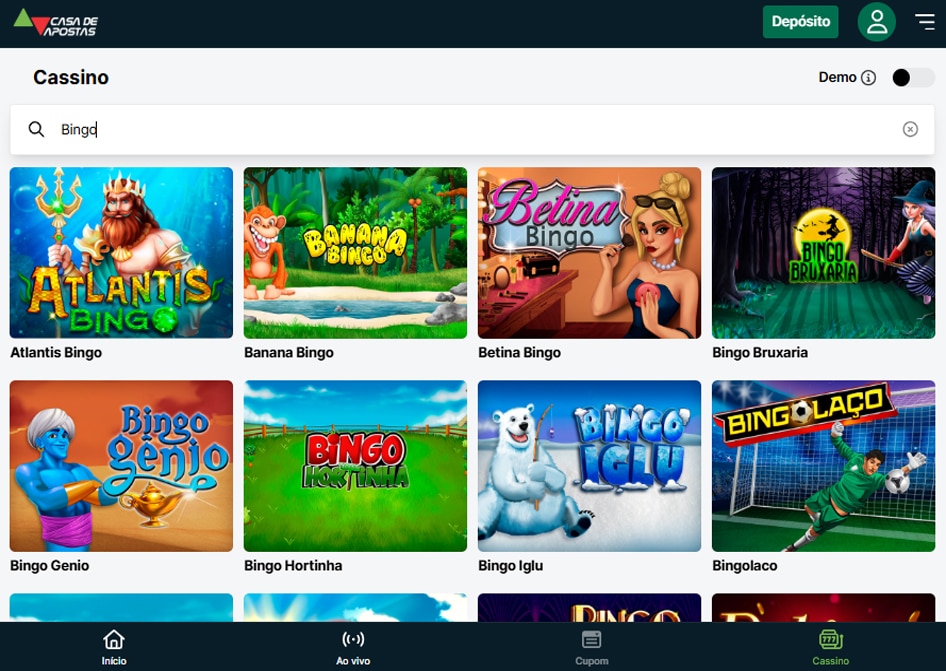Click the search magnifier icon
The height and width of the screenshot is (671, 946).
[37, 129]
